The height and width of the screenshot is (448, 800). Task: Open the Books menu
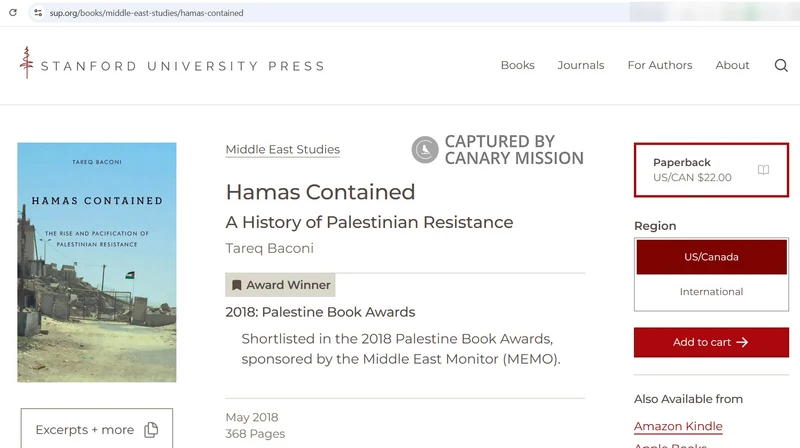(517, 65)
